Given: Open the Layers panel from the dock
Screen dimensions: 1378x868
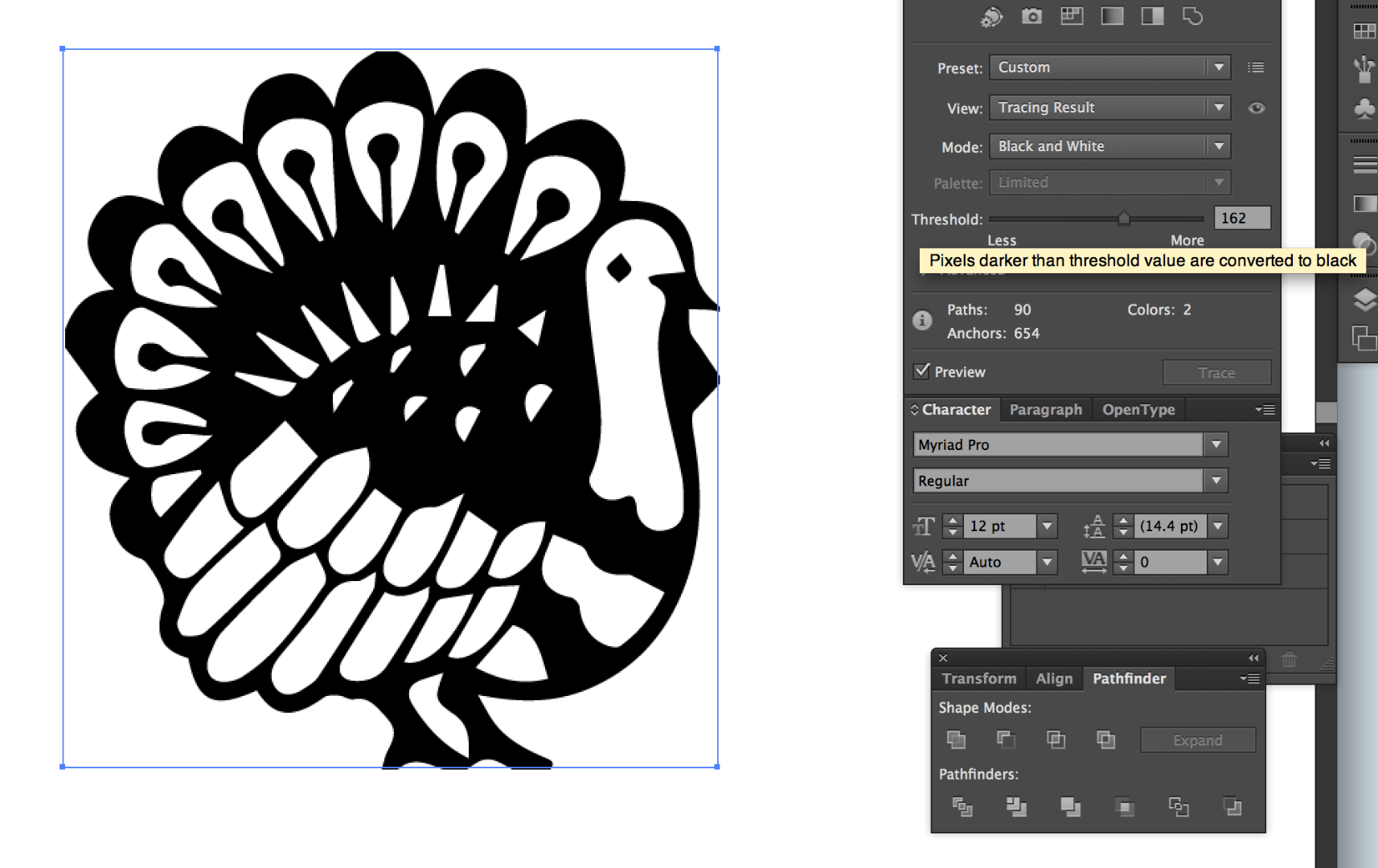Looking at the screenshot, I should pyautogui.click(x=1364, y=300).
